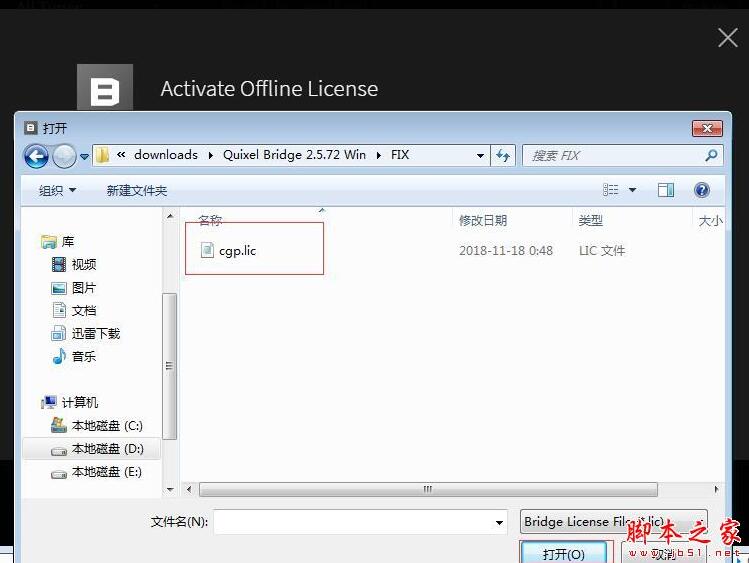Click the Bridge logo in Activate window
This screenshot has width=749, height=563.
point(105,87)
